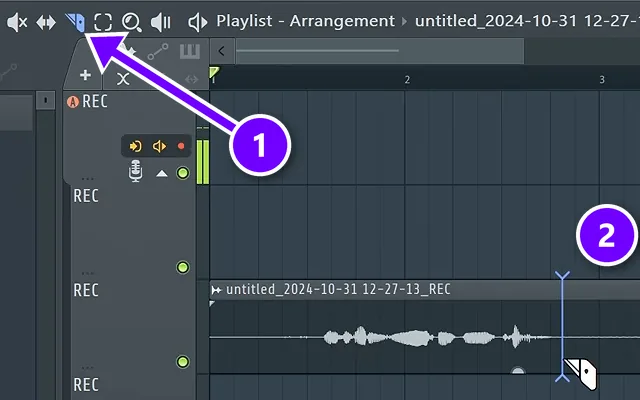
Task: Show the piano keys pattern tab icon
Action: pos(190,51)
